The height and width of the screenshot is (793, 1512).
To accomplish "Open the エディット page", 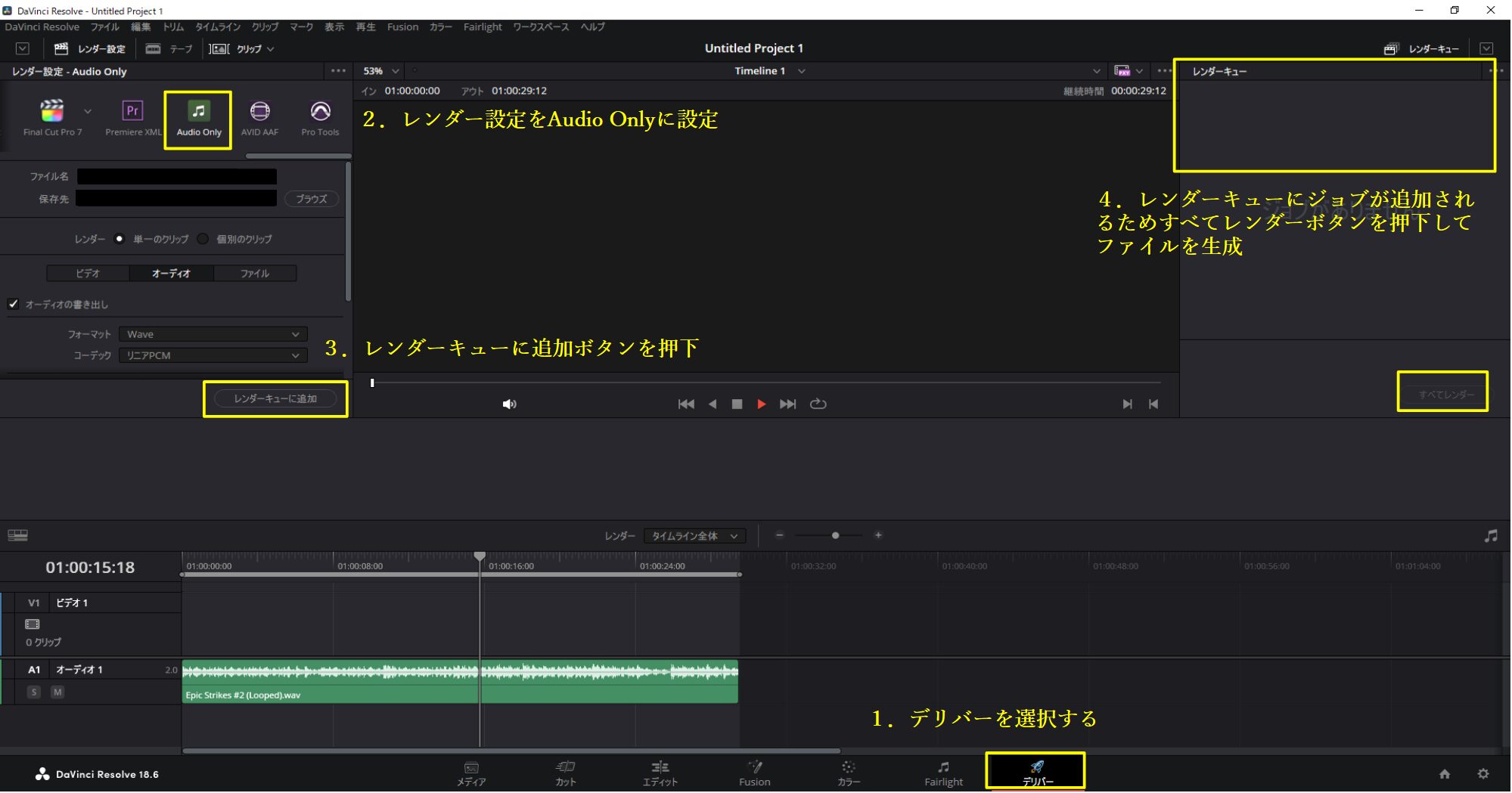I will (660, 773).
